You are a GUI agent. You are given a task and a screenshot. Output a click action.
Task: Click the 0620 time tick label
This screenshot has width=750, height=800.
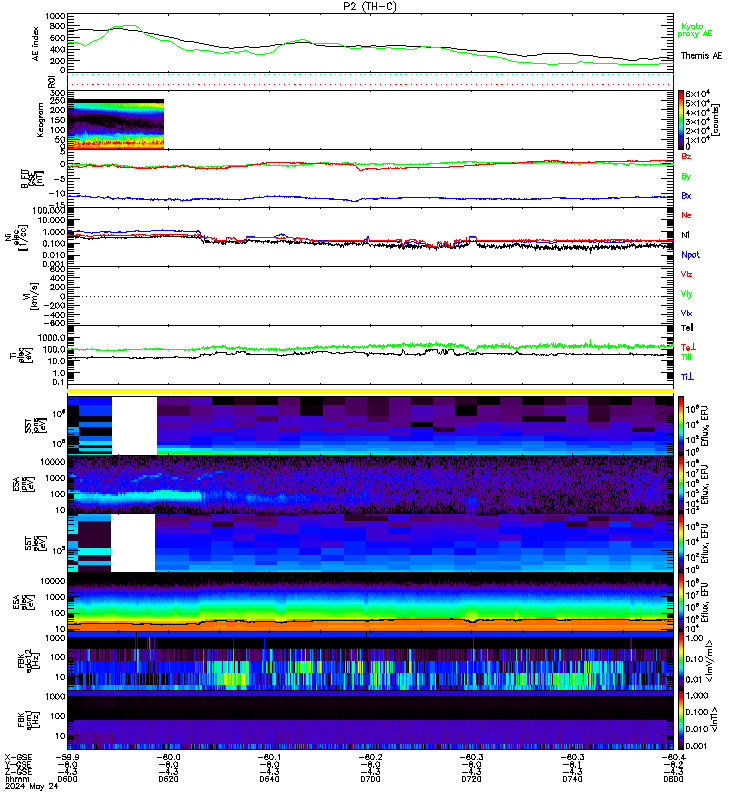(168, 779)
